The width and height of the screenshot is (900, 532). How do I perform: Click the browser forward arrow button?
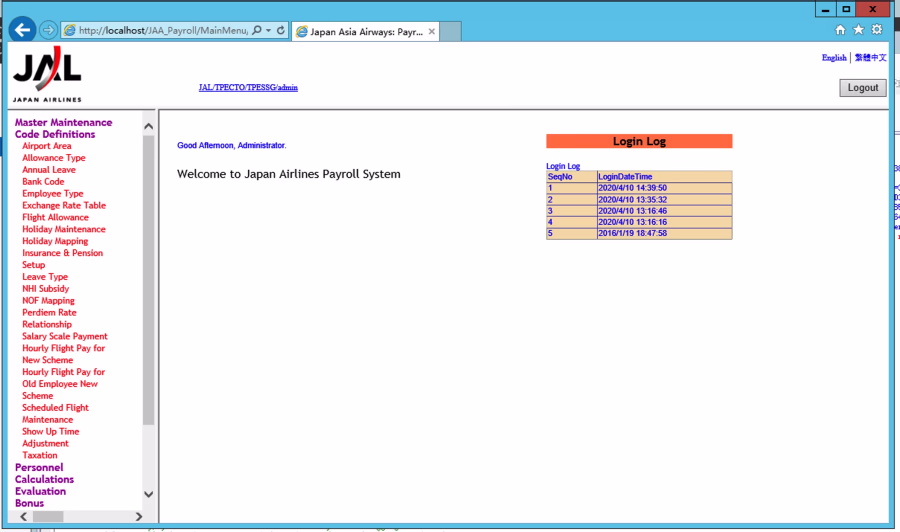(48, 30)
